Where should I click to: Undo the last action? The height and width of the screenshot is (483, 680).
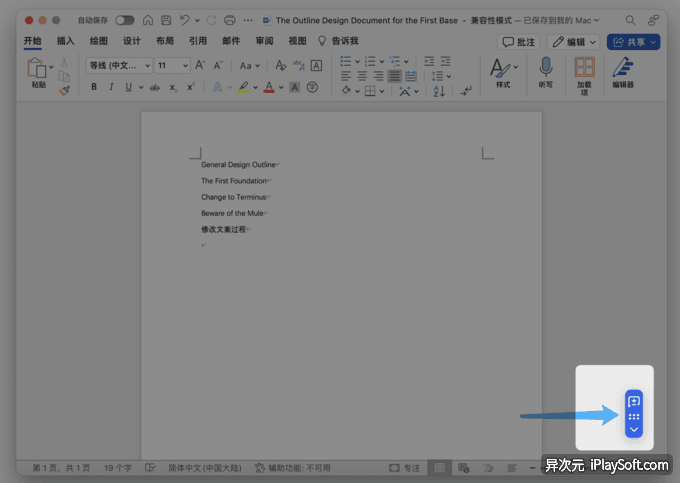click(185, 20)
